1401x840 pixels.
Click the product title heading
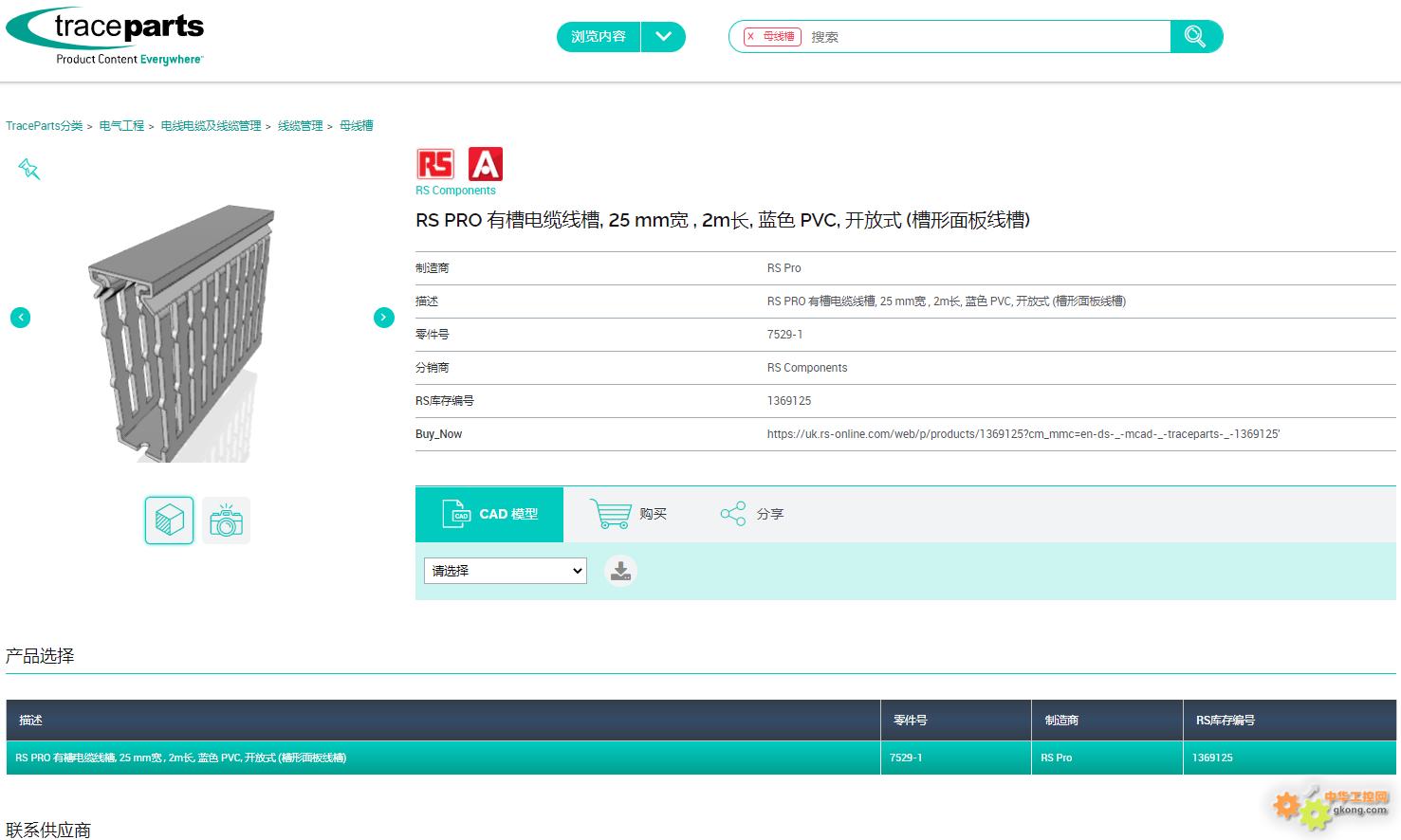point(723,220)
